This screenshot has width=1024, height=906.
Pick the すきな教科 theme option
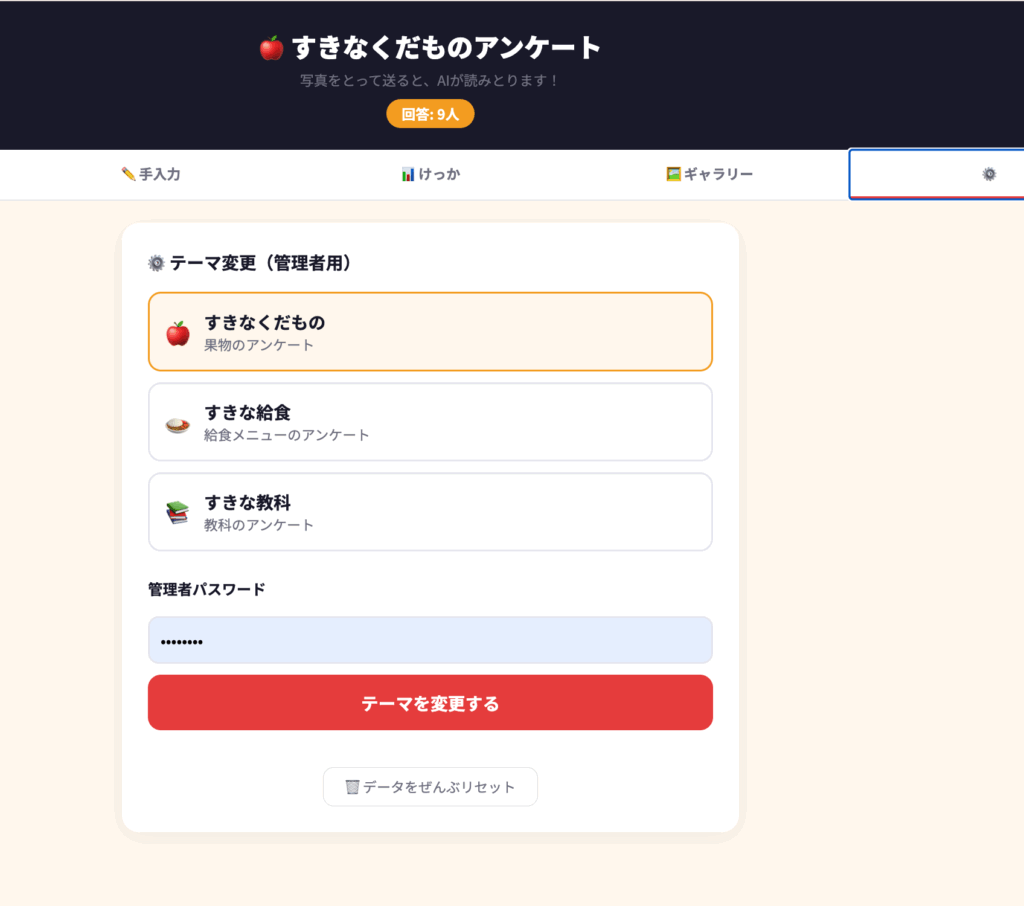coord(430,512)
